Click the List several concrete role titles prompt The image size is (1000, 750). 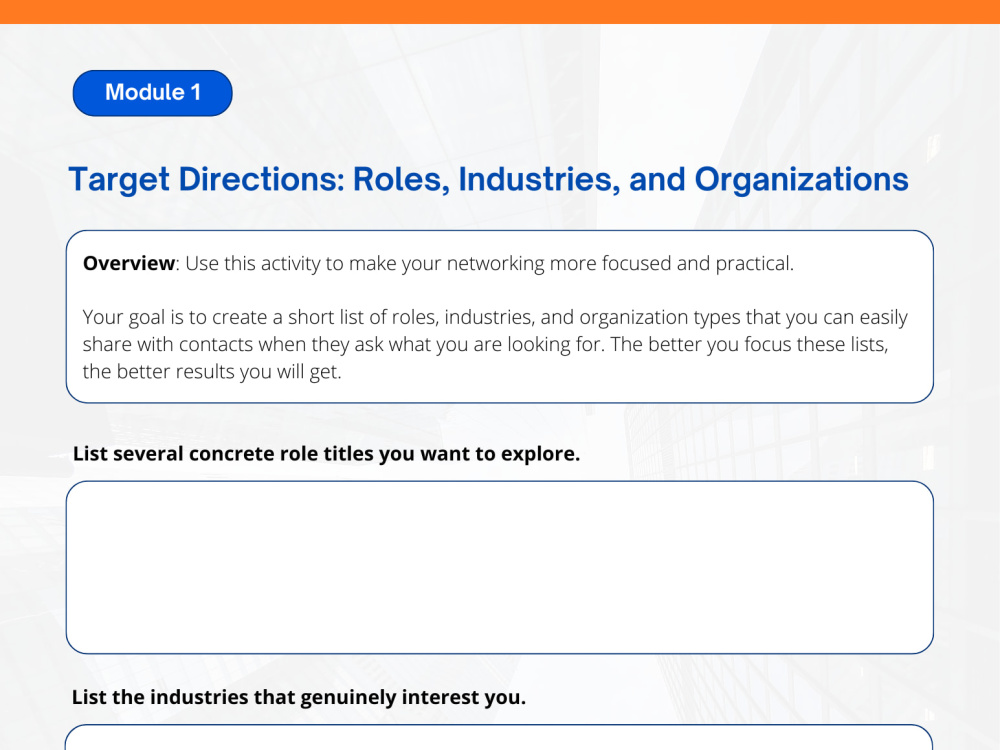327,454
